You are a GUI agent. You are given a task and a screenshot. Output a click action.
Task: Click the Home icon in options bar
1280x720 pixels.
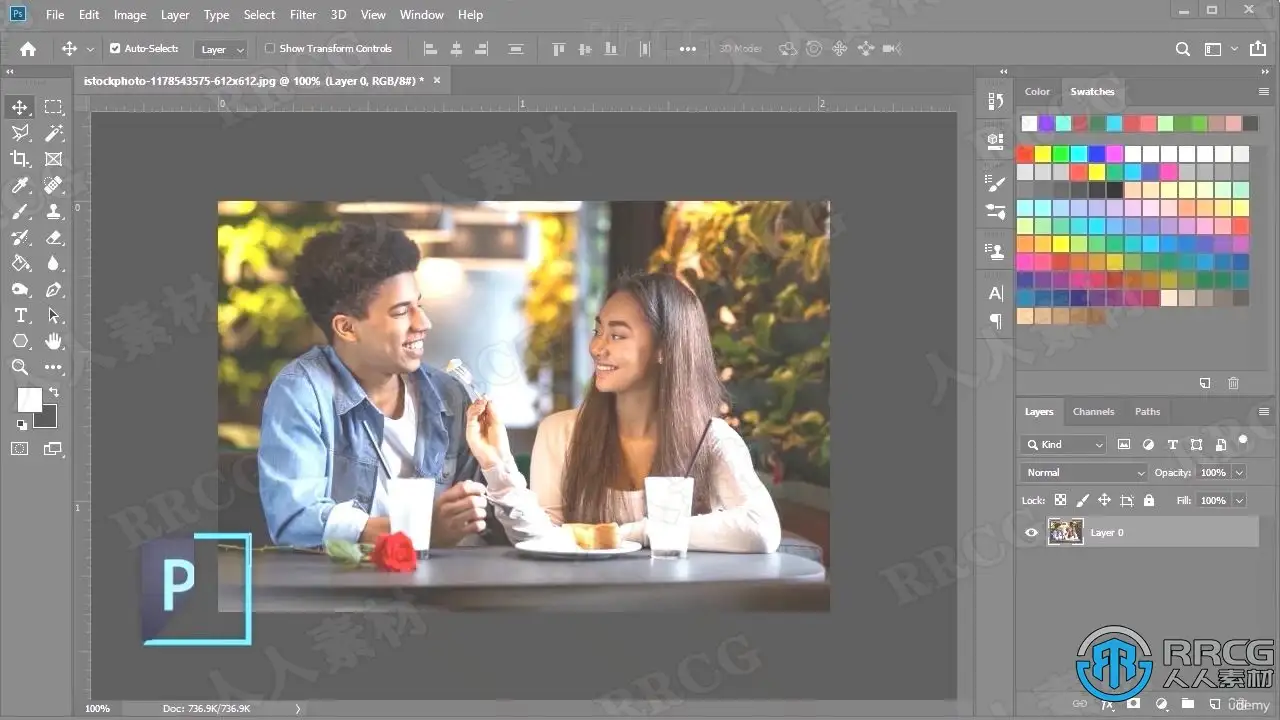28,48
